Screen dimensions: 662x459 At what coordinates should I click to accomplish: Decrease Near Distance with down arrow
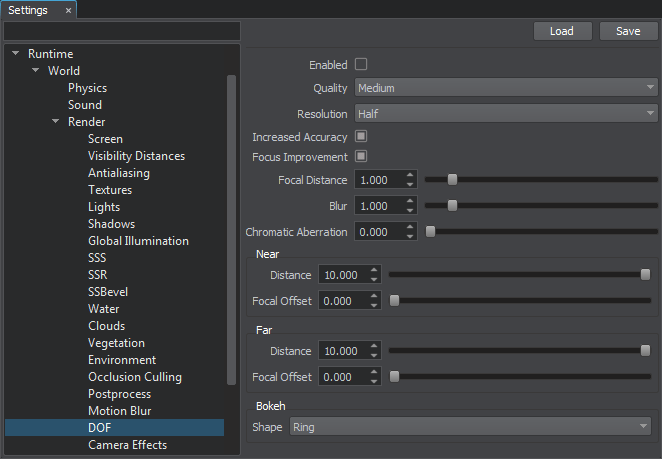(x=374, y=280)
